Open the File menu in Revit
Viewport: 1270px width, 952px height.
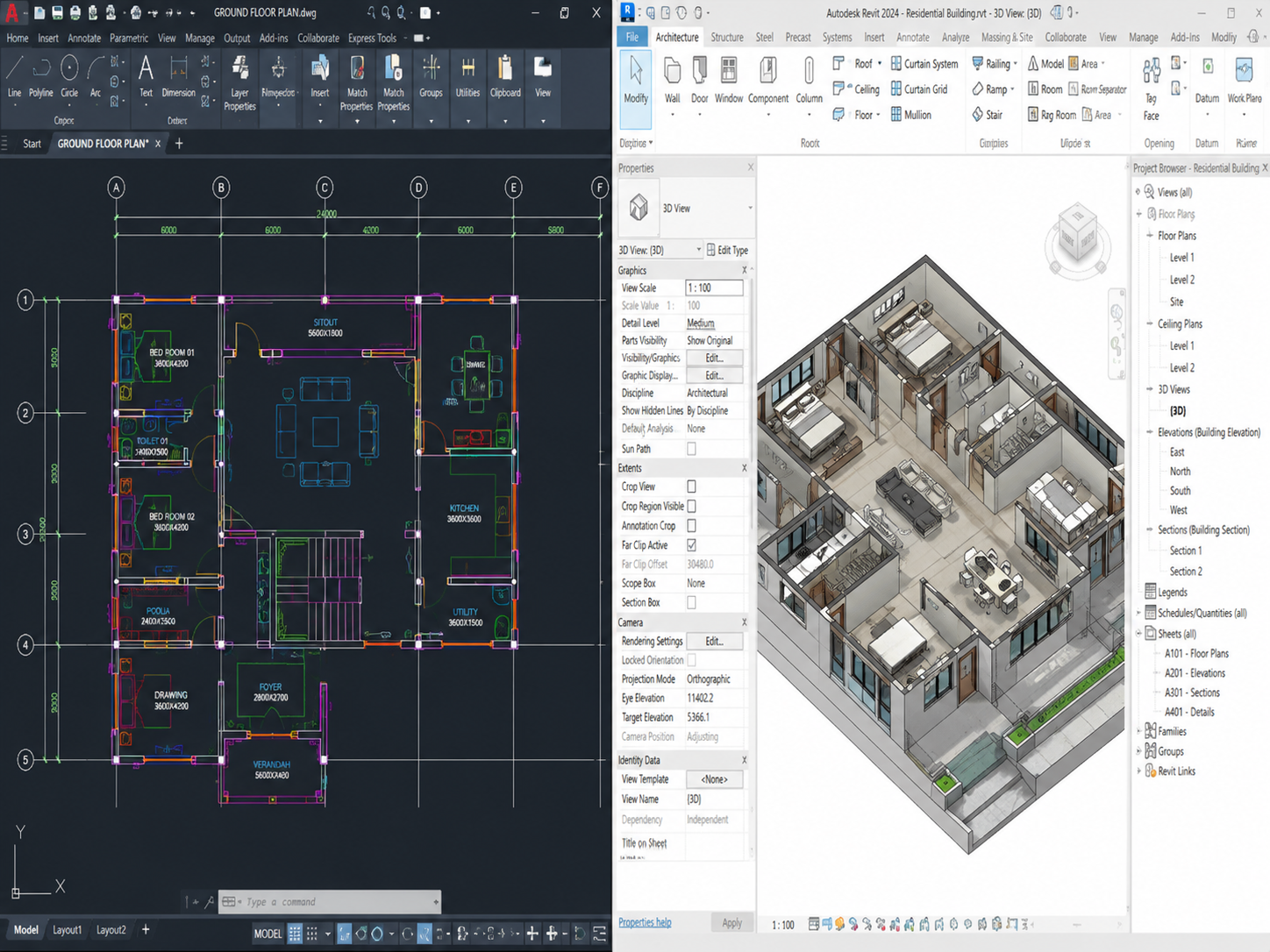pyautogui.click(x=632, y=37)
